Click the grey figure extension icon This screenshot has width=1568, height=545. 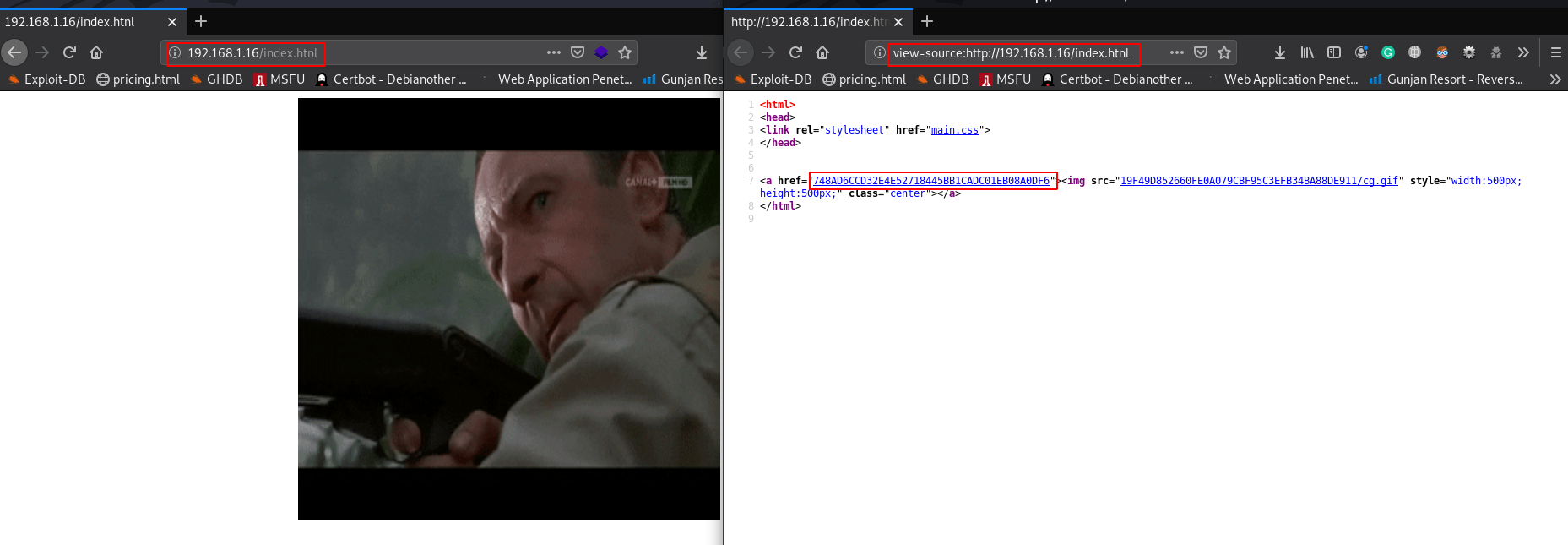[x=1496, y=52]
